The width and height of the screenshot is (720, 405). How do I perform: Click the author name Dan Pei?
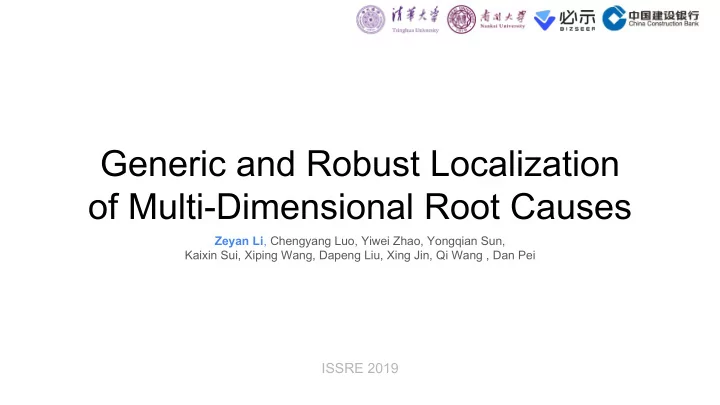coord(514,255)
